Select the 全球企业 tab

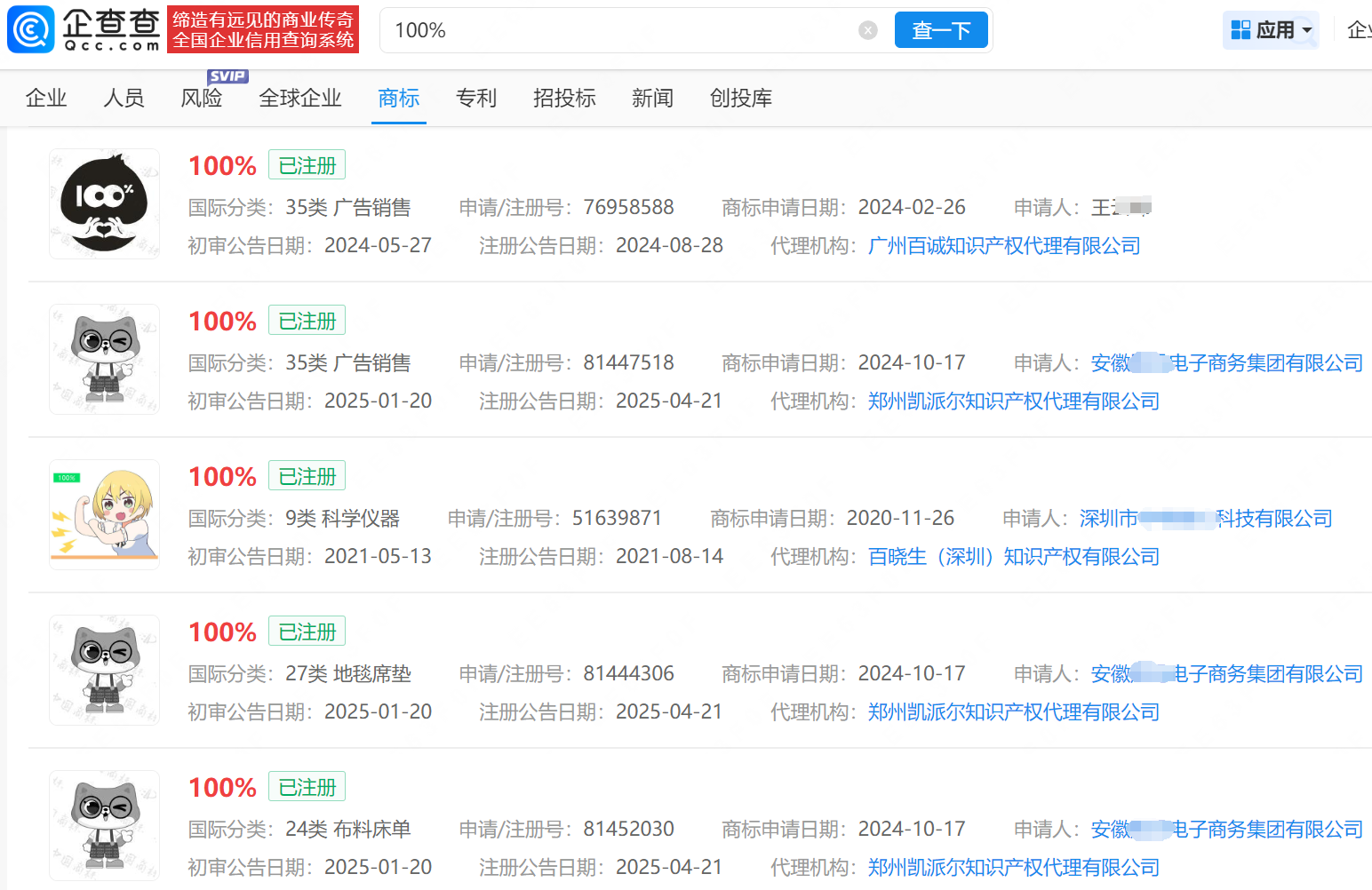click(x=300, y=99)
